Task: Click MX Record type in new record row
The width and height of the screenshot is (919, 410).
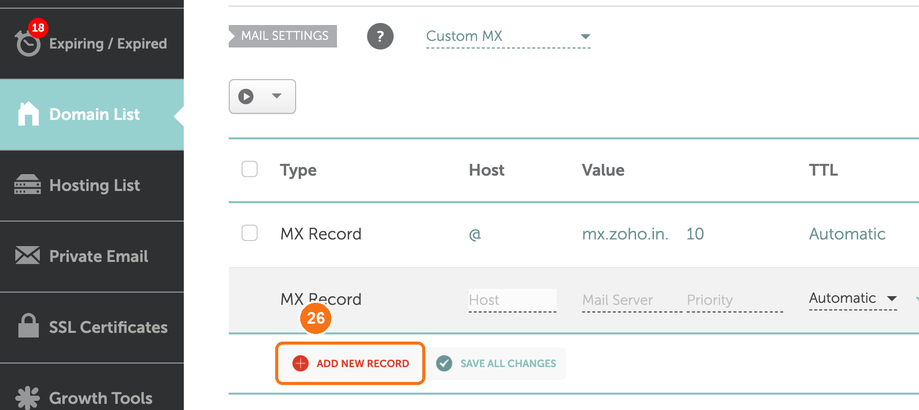Action: 321,299
